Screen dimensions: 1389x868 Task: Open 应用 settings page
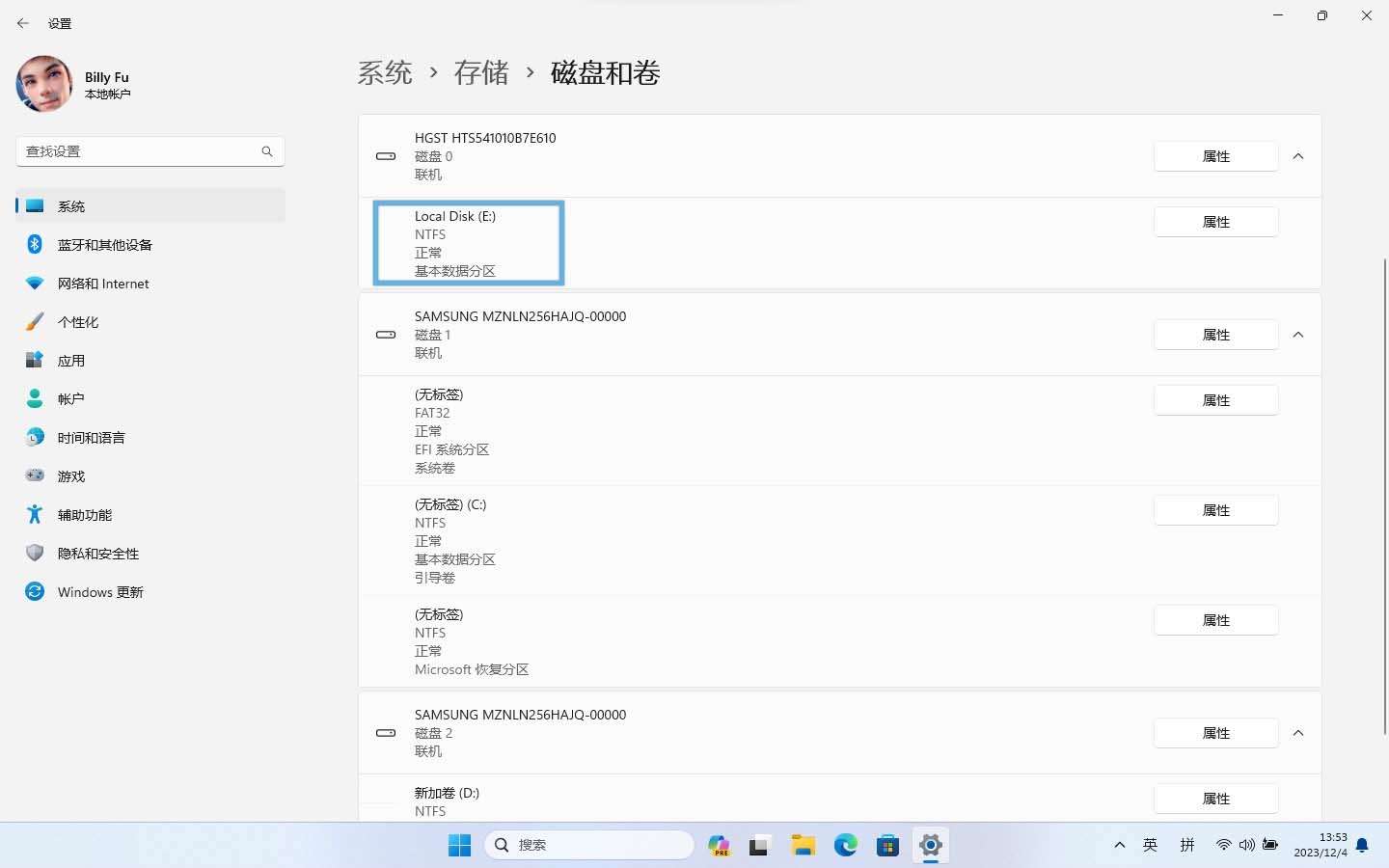coord(150,361)
